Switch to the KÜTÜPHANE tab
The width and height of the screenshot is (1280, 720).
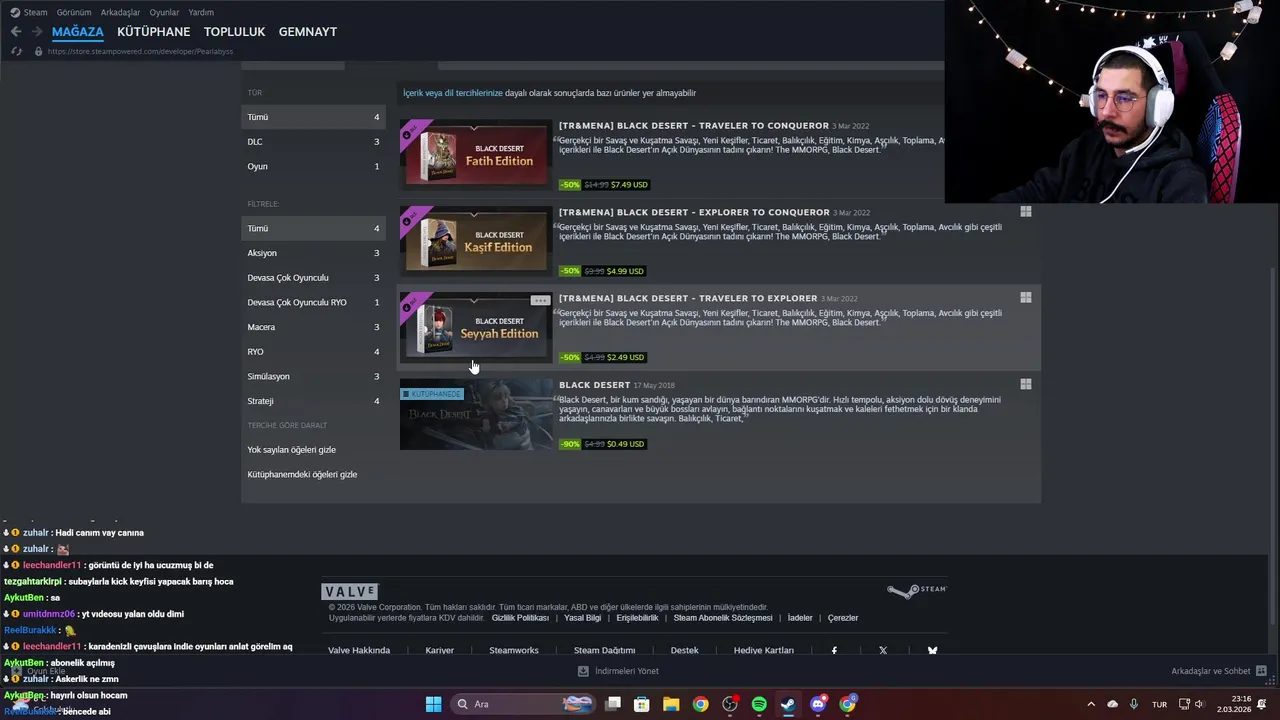[x=153, y=32]
